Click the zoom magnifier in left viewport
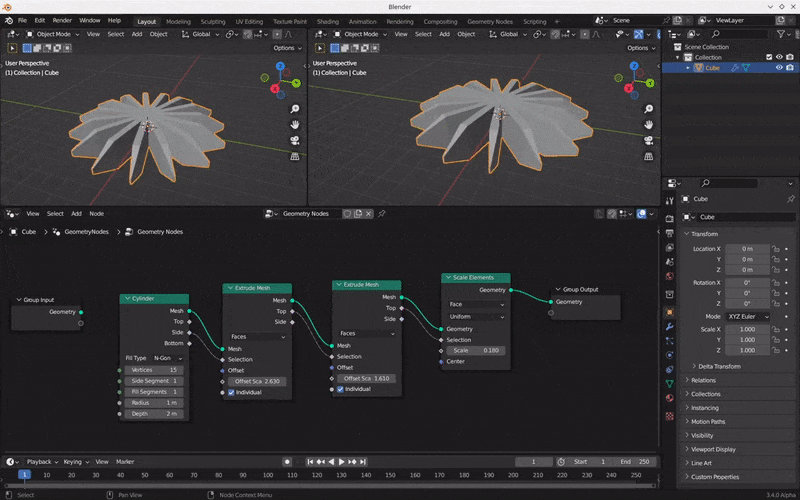800x500 pixels. (296, 108)
